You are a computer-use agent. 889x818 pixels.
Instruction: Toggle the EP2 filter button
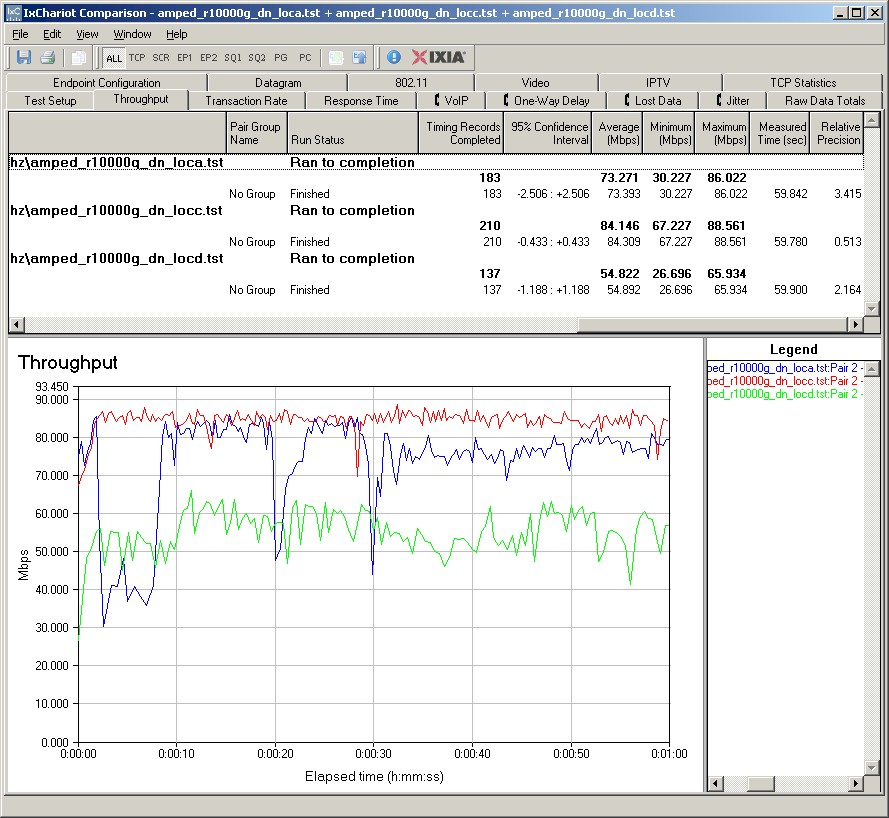(x=209, y=57)
